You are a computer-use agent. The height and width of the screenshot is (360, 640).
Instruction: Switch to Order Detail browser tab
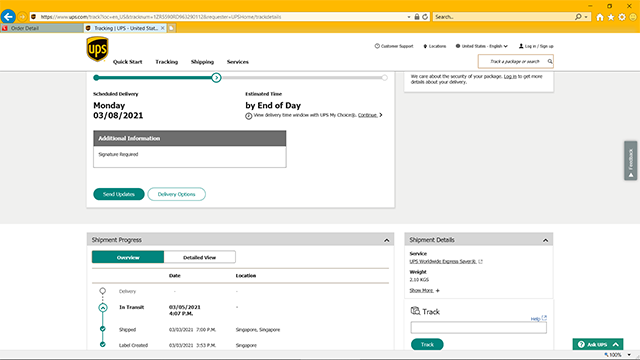tap(42, 28)
